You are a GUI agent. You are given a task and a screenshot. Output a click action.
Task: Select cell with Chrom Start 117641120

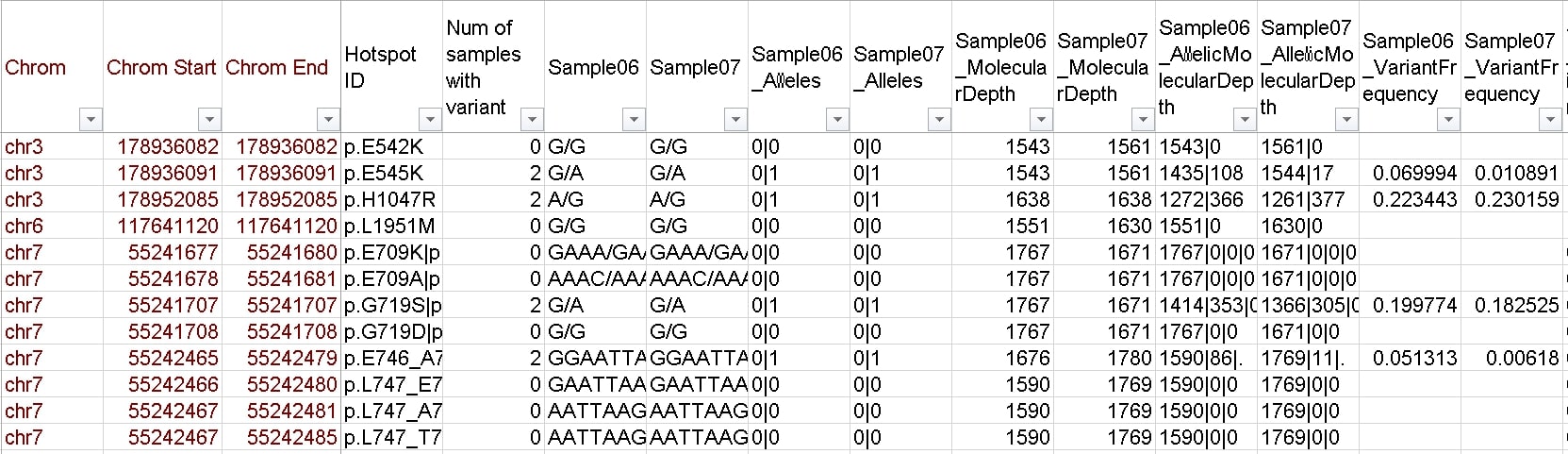click(168, 227)
